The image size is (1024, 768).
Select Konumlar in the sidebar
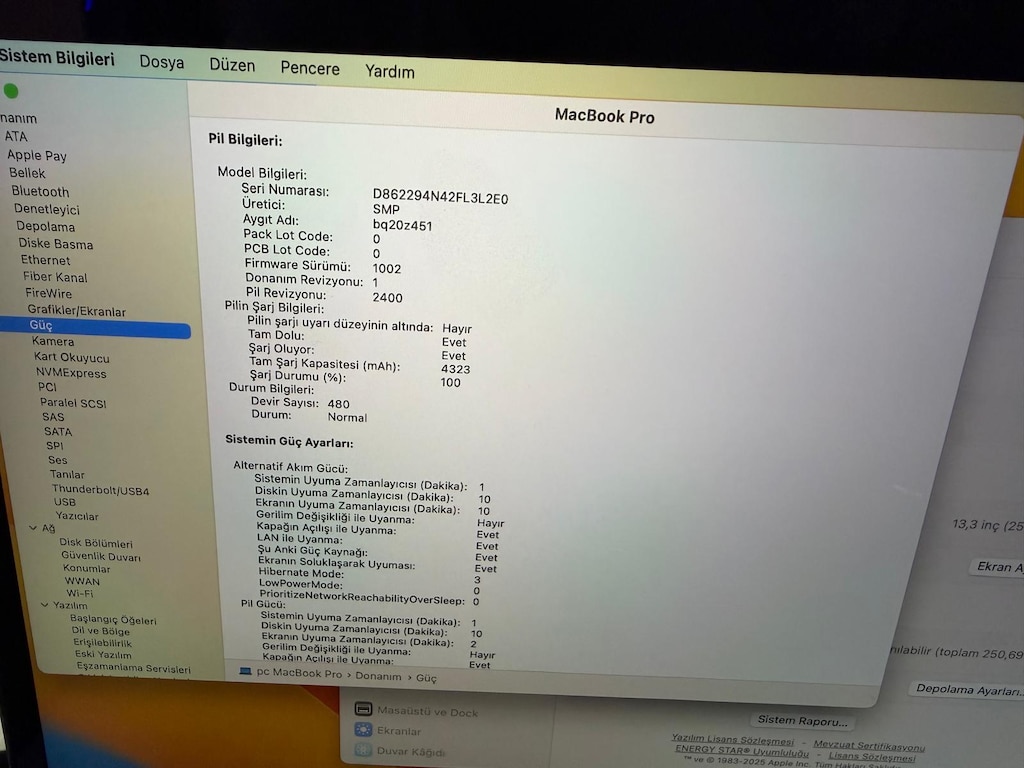pyautogui.click(x=87, y=569)
